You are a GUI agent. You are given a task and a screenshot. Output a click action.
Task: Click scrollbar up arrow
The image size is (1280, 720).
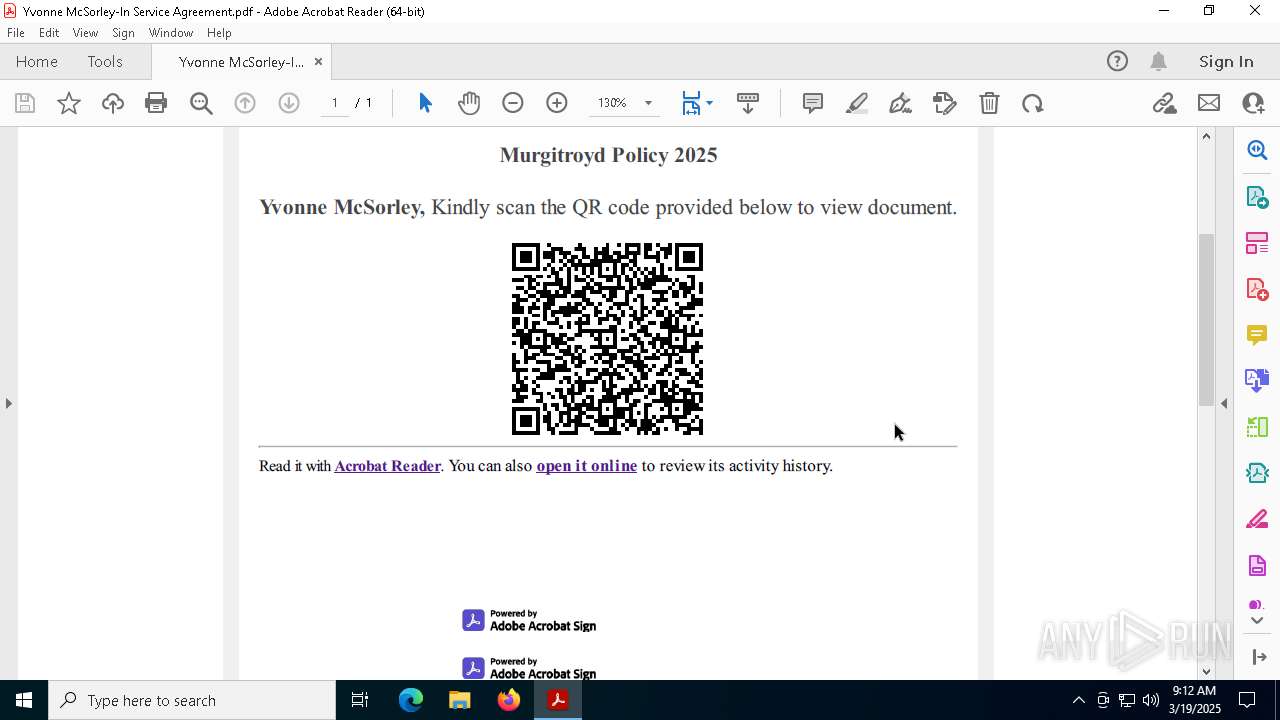point(1206,136)
